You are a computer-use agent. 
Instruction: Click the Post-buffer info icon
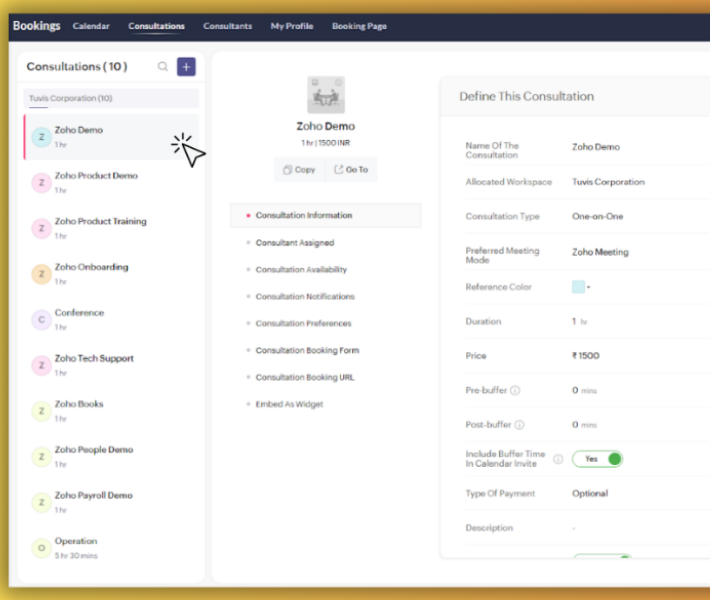520,425
